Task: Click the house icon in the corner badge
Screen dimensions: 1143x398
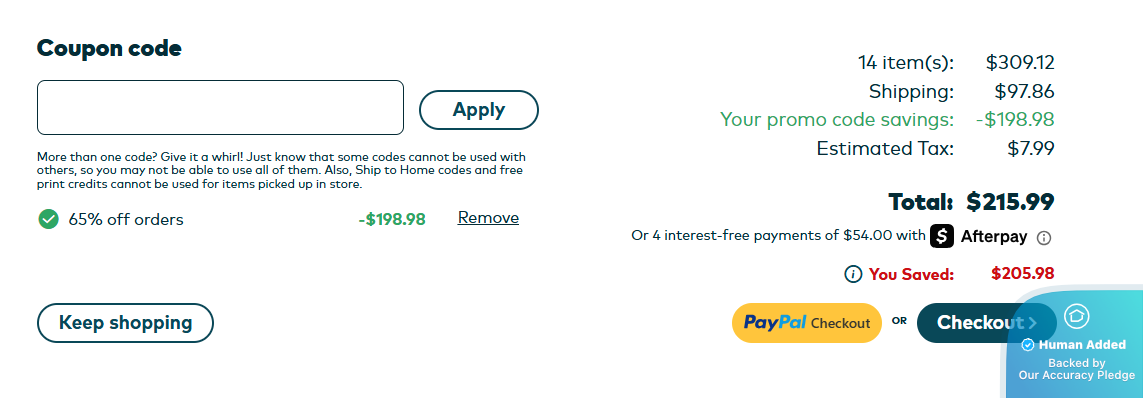Action: [1077, 316]
